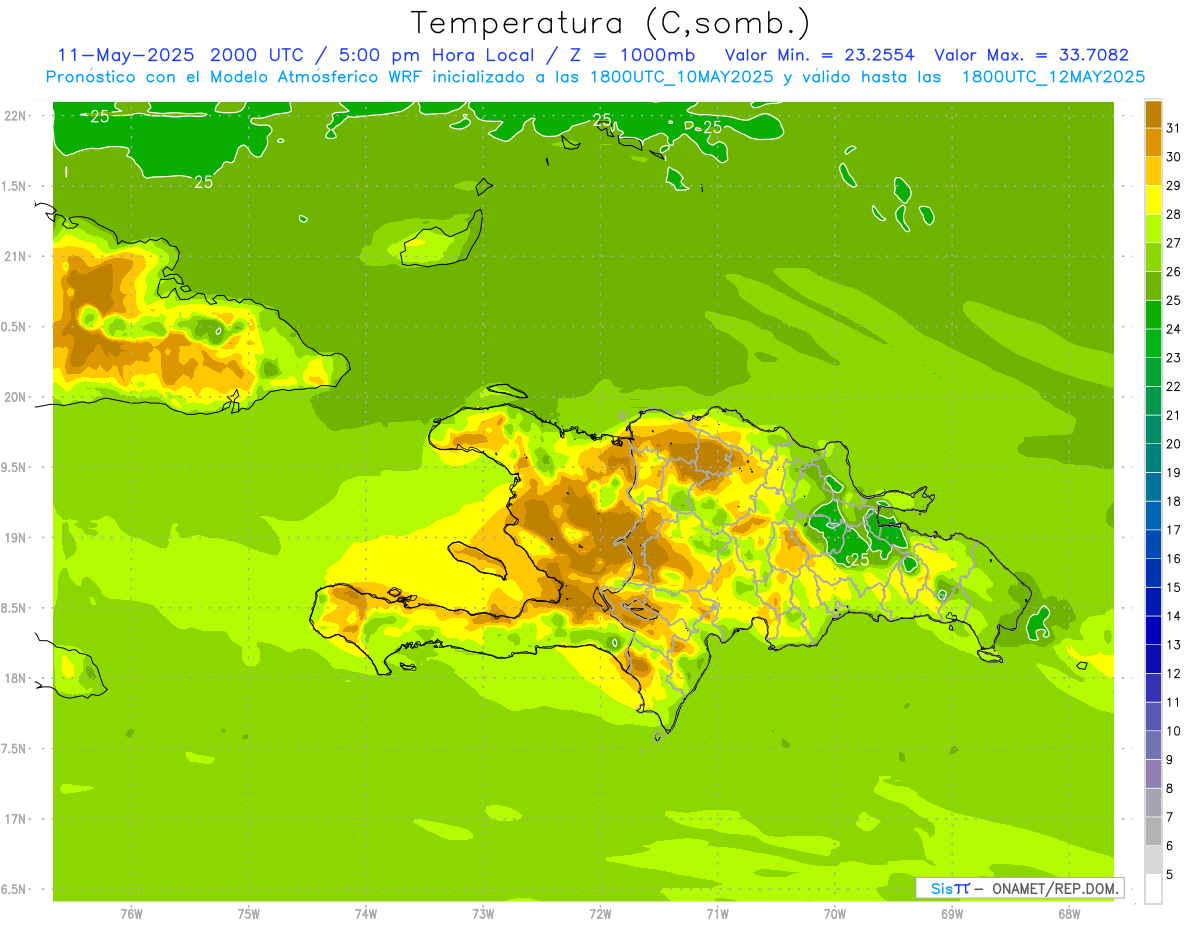This screenshot has width=1200, height=927.
Task: Click the 22N latitude axis label
Action: pyautogui.click(x=15, y=116)
